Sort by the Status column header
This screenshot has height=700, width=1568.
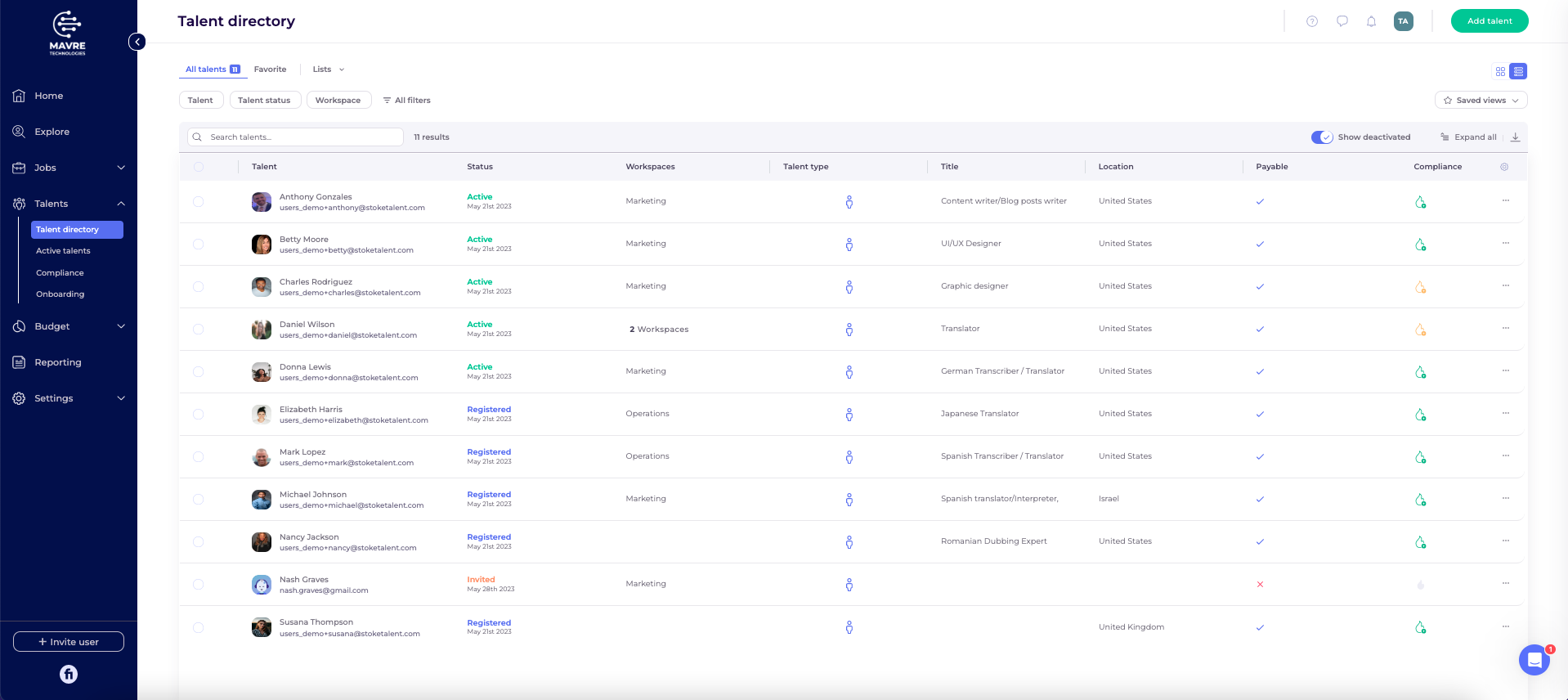point(480,167)
